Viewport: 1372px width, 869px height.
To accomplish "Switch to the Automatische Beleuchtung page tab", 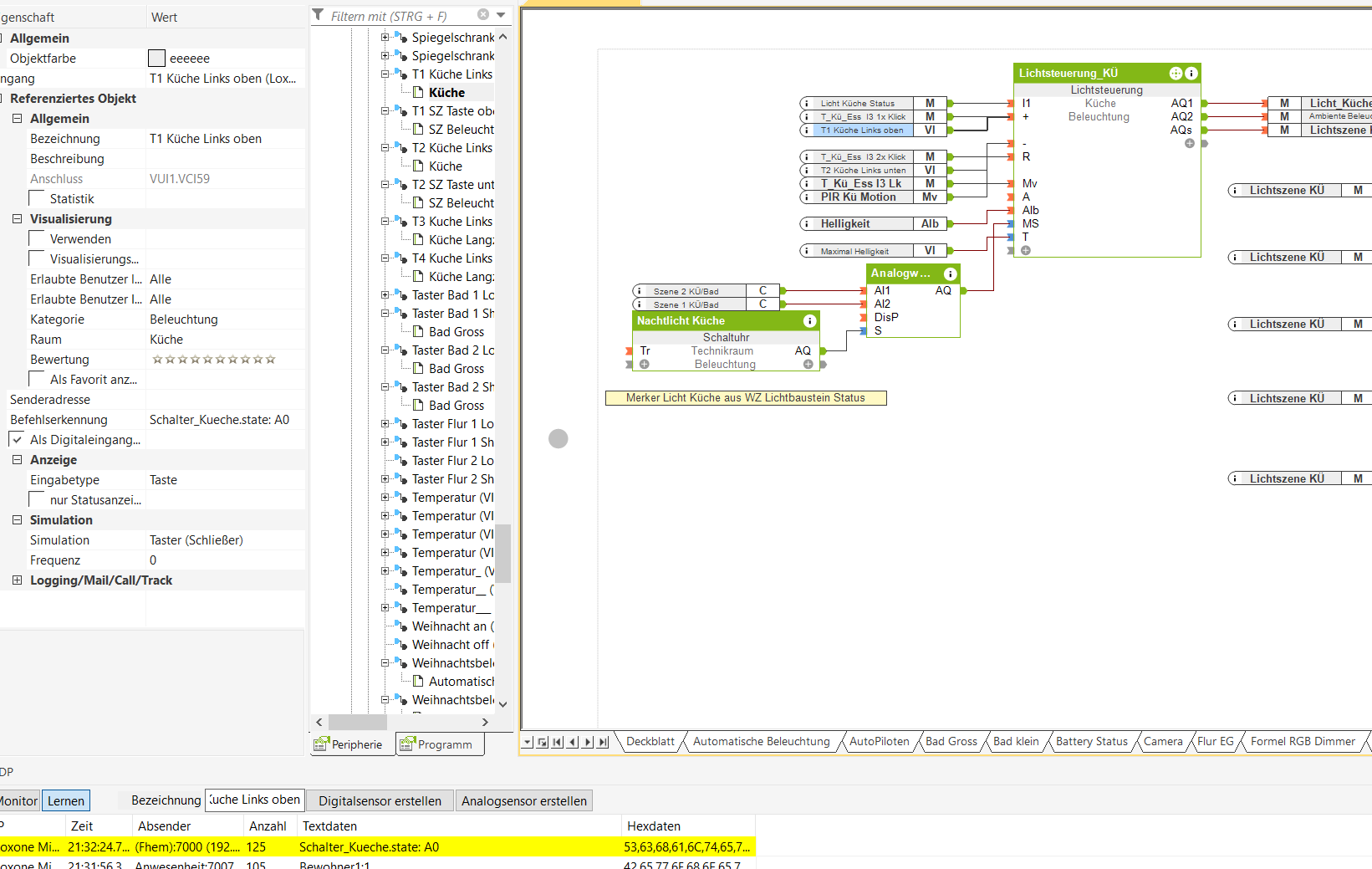I will pyautogui.click(x=761, y=742).
